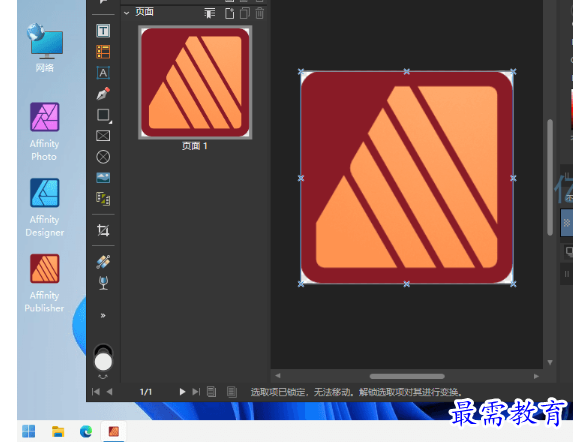573x445 pixels.
Task: Select the Picture Frame Rectangle tool
Action: coord(103,136)
